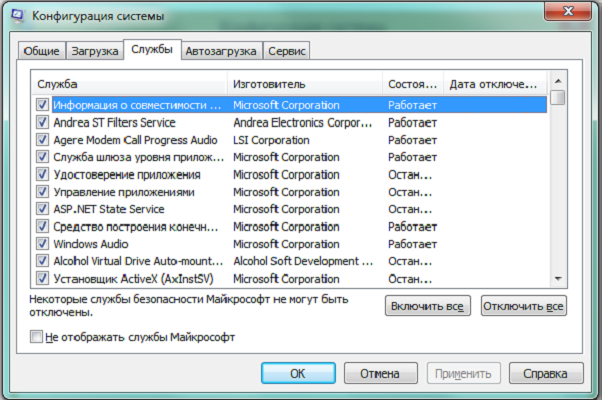Toggle the Windows Audio service checkbox
Viewport: 602px width, 400px height.
[x=42, y=243]
